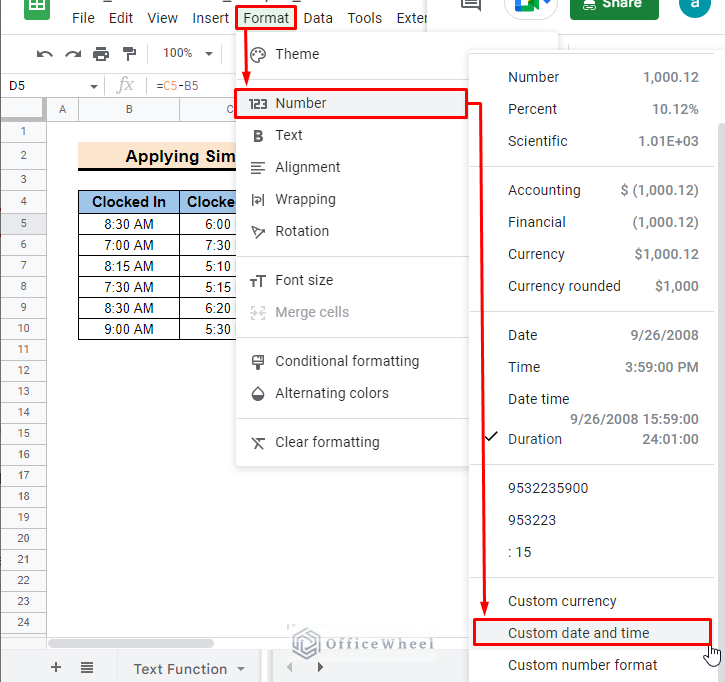The height and width of the screenshot is (682, 725).
Task: Open the comment history icon
Action: (471, 5)
